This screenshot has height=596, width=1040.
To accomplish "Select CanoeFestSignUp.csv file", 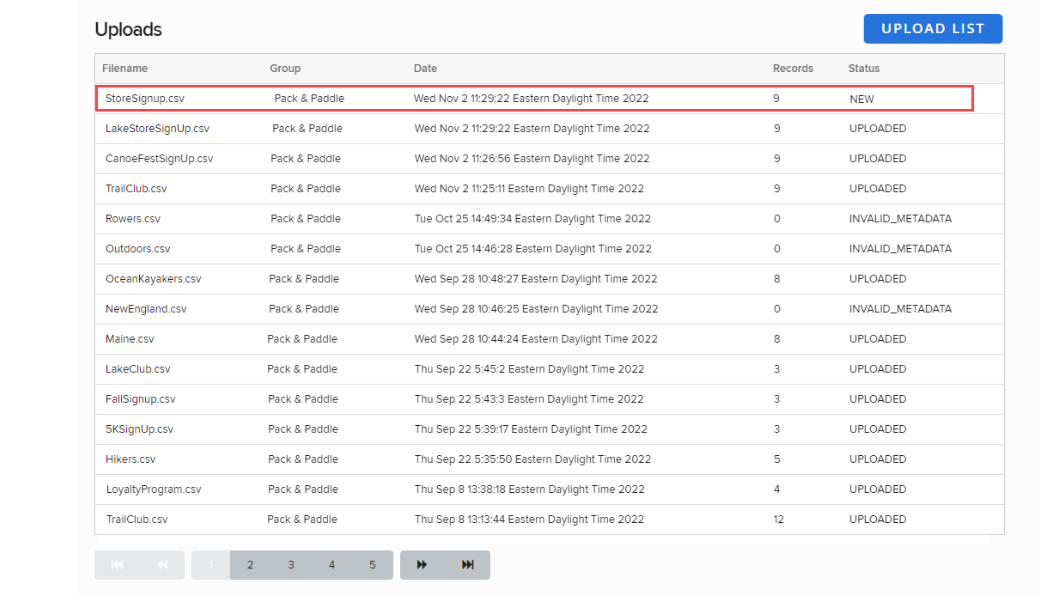I will pos(159,159).
